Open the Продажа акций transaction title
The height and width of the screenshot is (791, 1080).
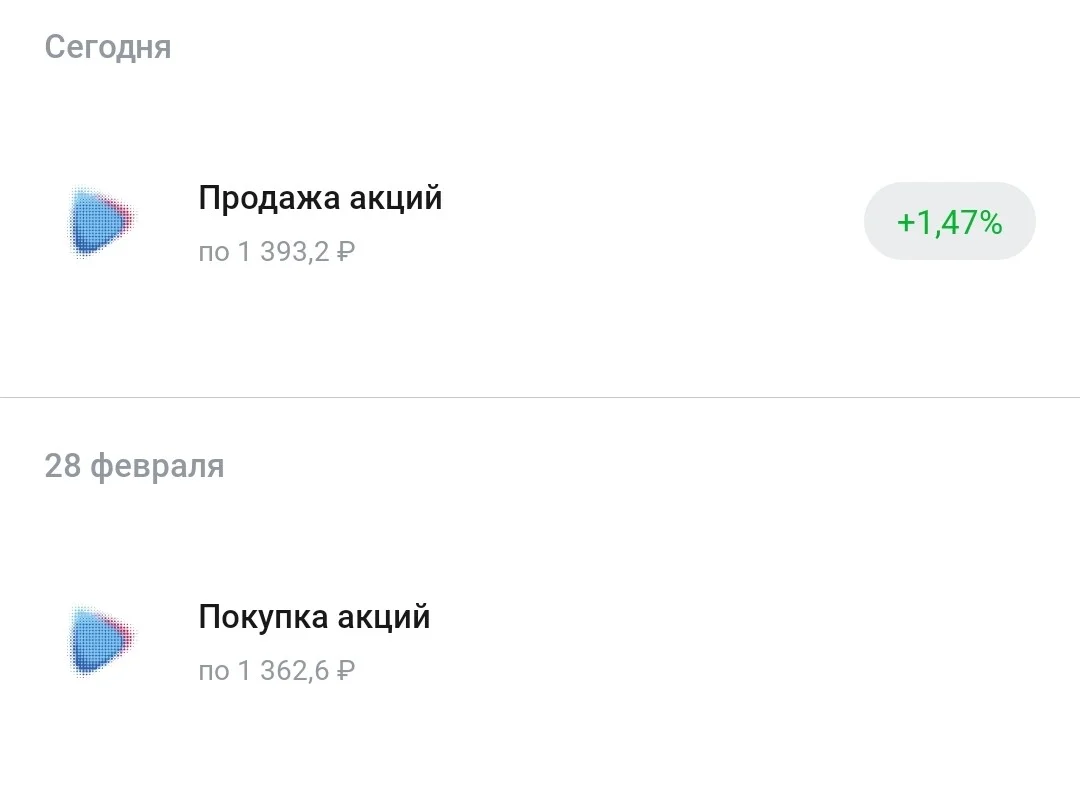point(320,198)
